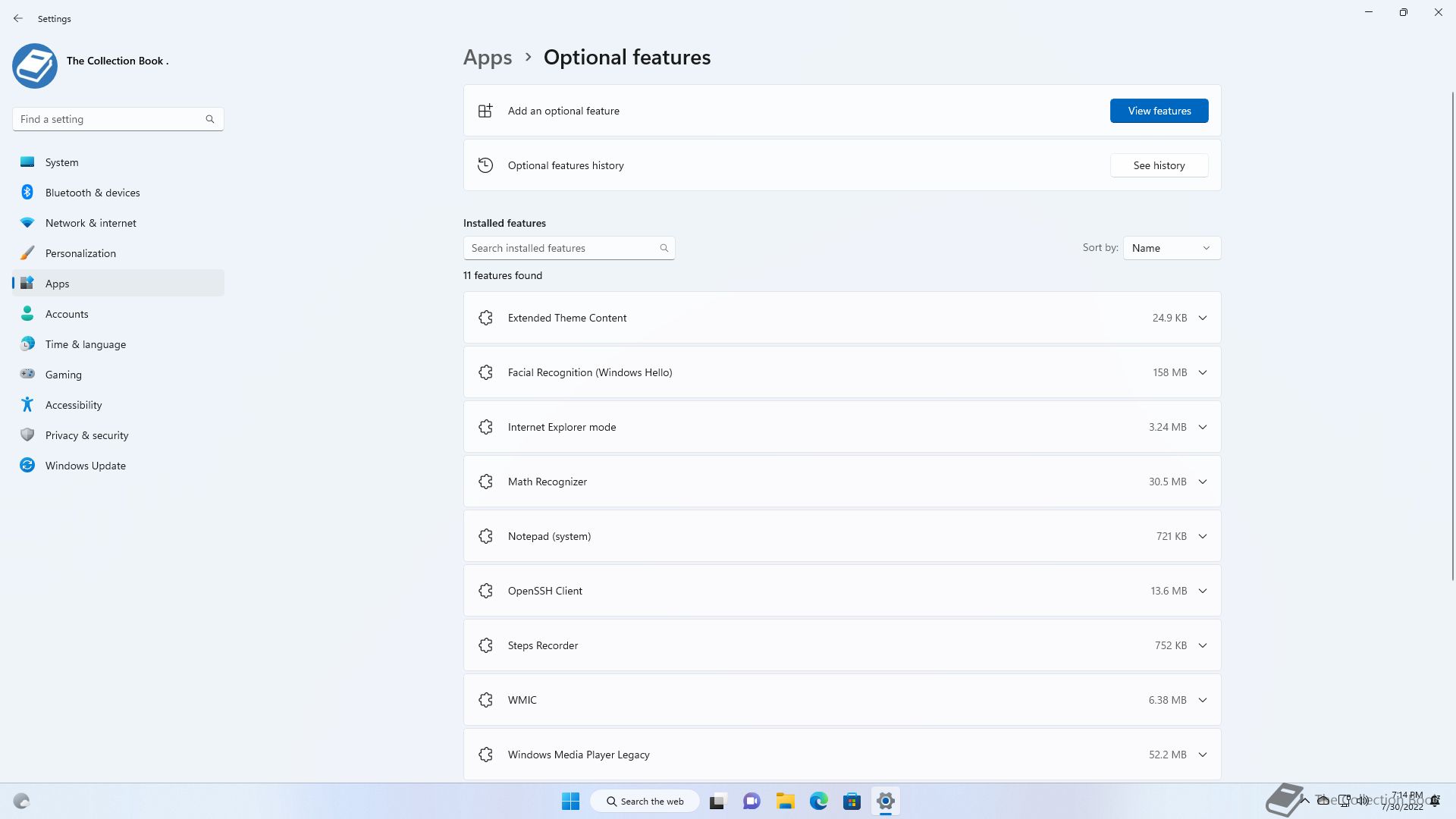Screen dimensions: 1456x819
Task: Open Personalization settings
Action: (x=118, y=253)
